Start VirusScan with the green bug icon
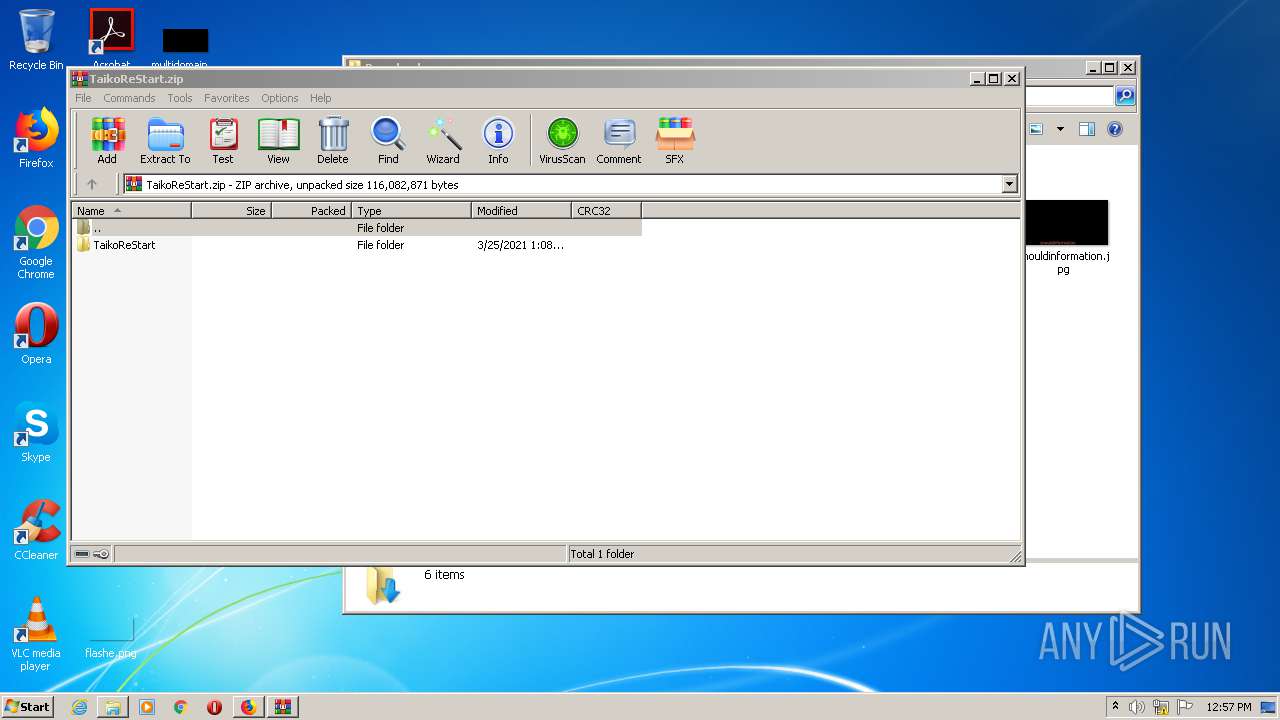 click(x=562, y=141)
